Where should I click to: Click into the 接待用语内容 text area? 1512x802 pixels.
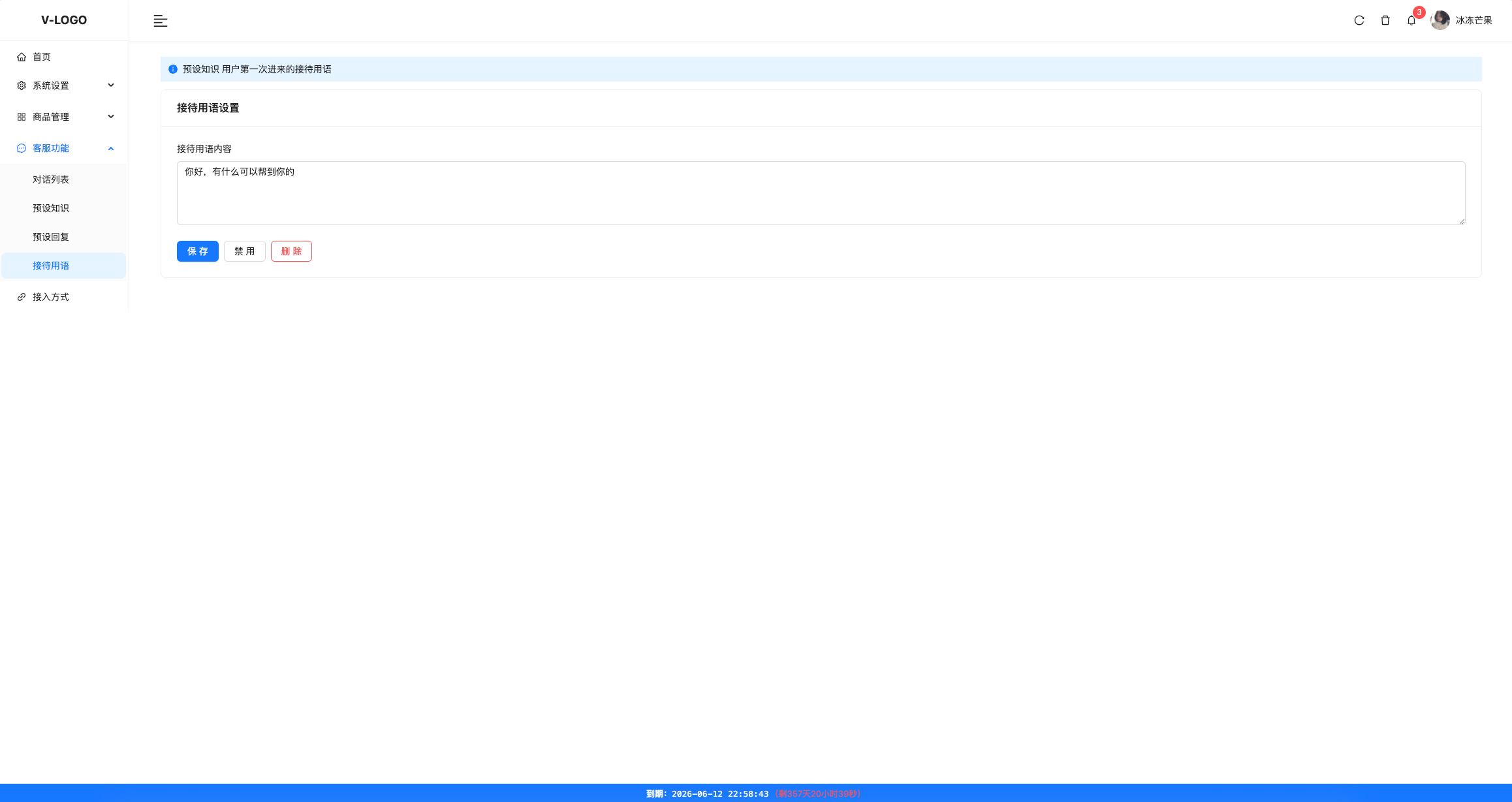click(821, 193)
